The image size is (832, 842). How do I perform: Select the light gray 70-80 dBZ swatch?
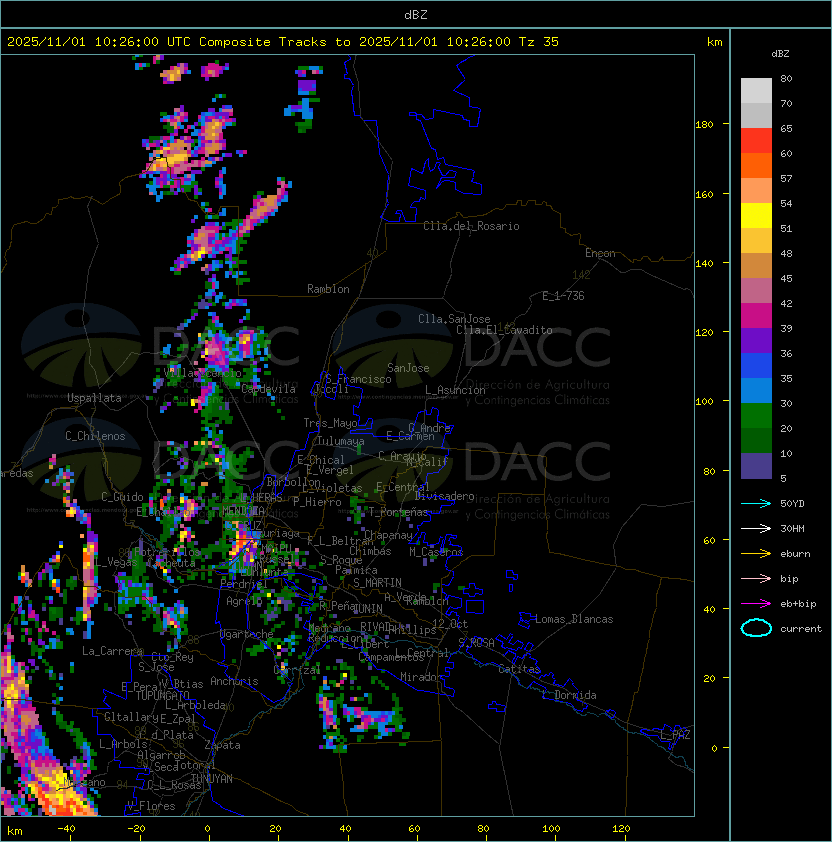[756, 91]
